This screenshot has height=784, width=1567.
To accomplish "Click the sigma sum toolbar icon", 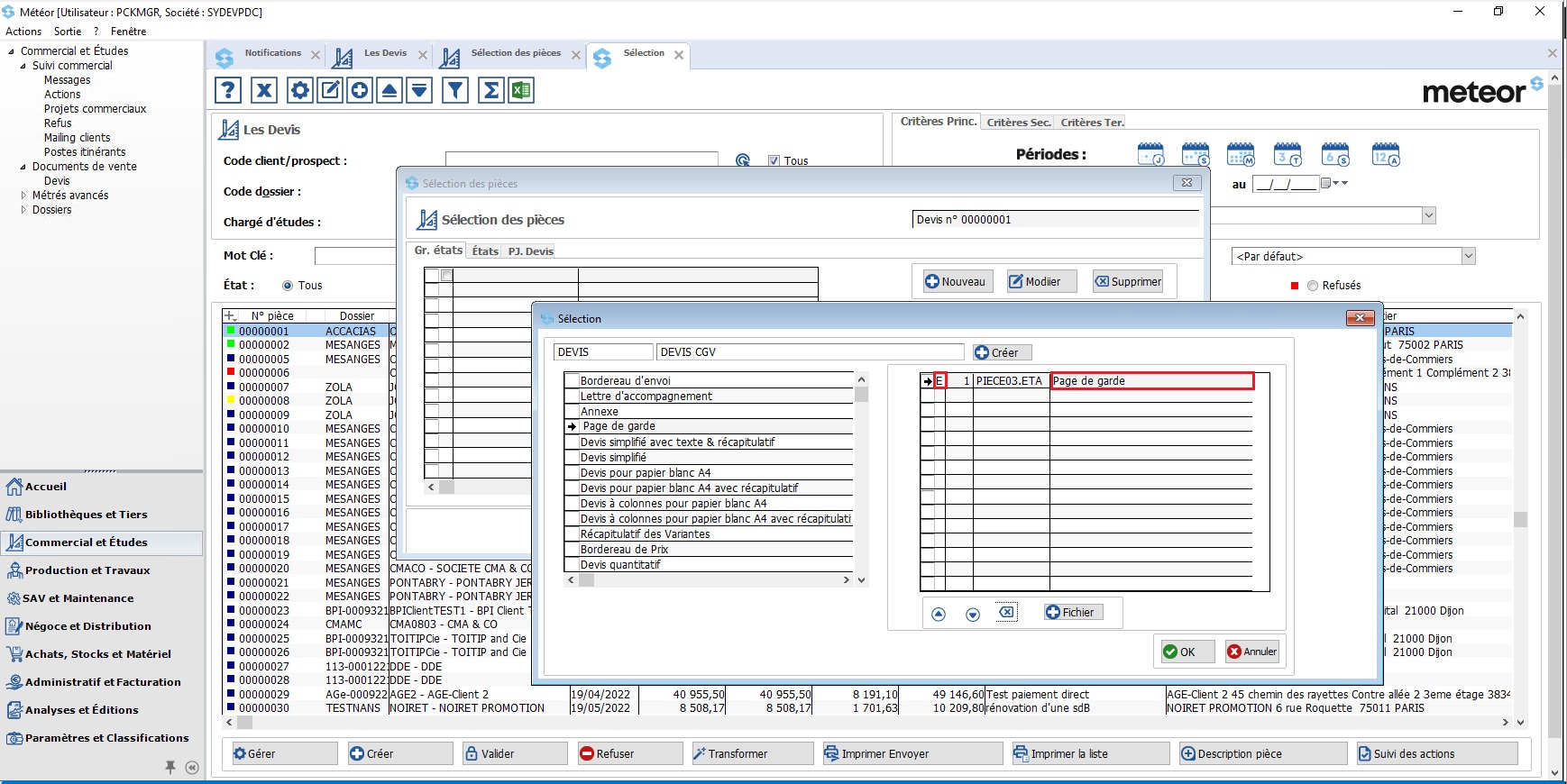I will [x=491, y=90].
